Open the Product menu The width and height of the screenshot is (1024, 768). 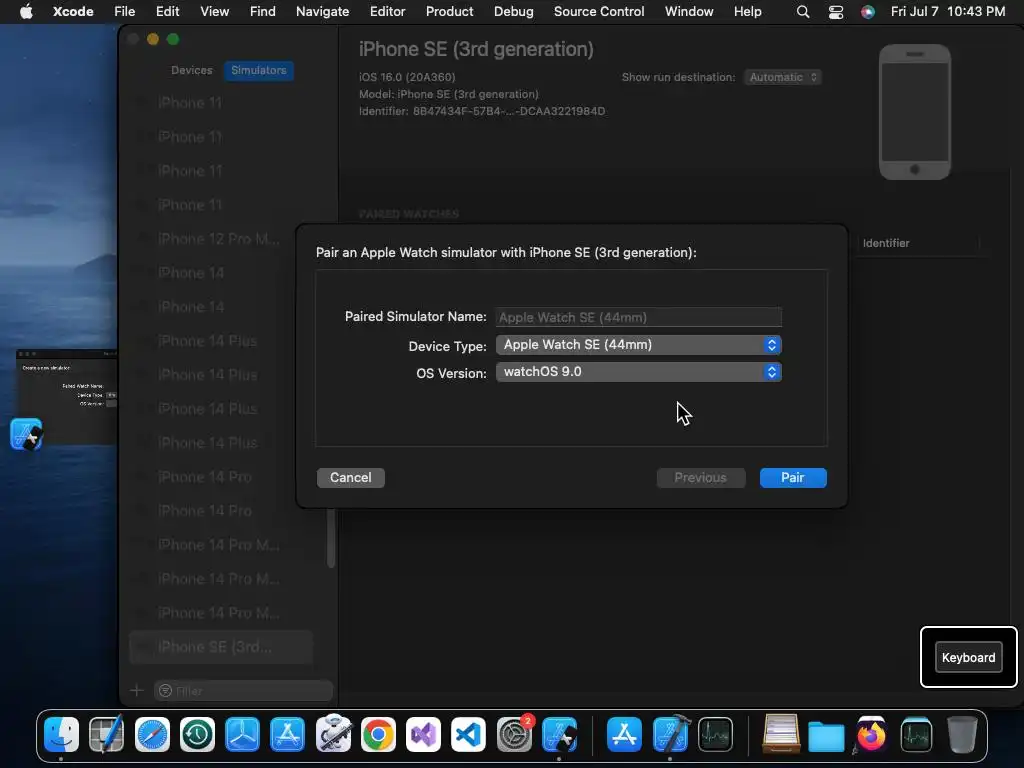tap(449, 12)
